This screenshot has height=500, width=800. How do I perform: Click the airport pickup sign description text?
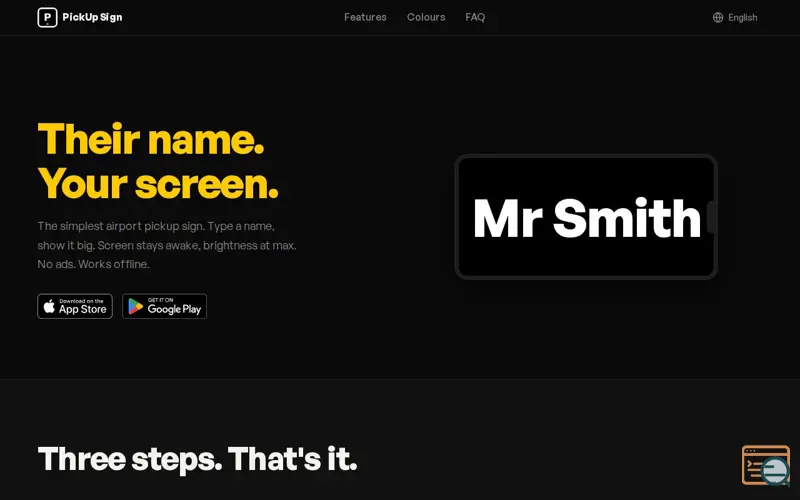pyautogui.click(x=167, y=245)
